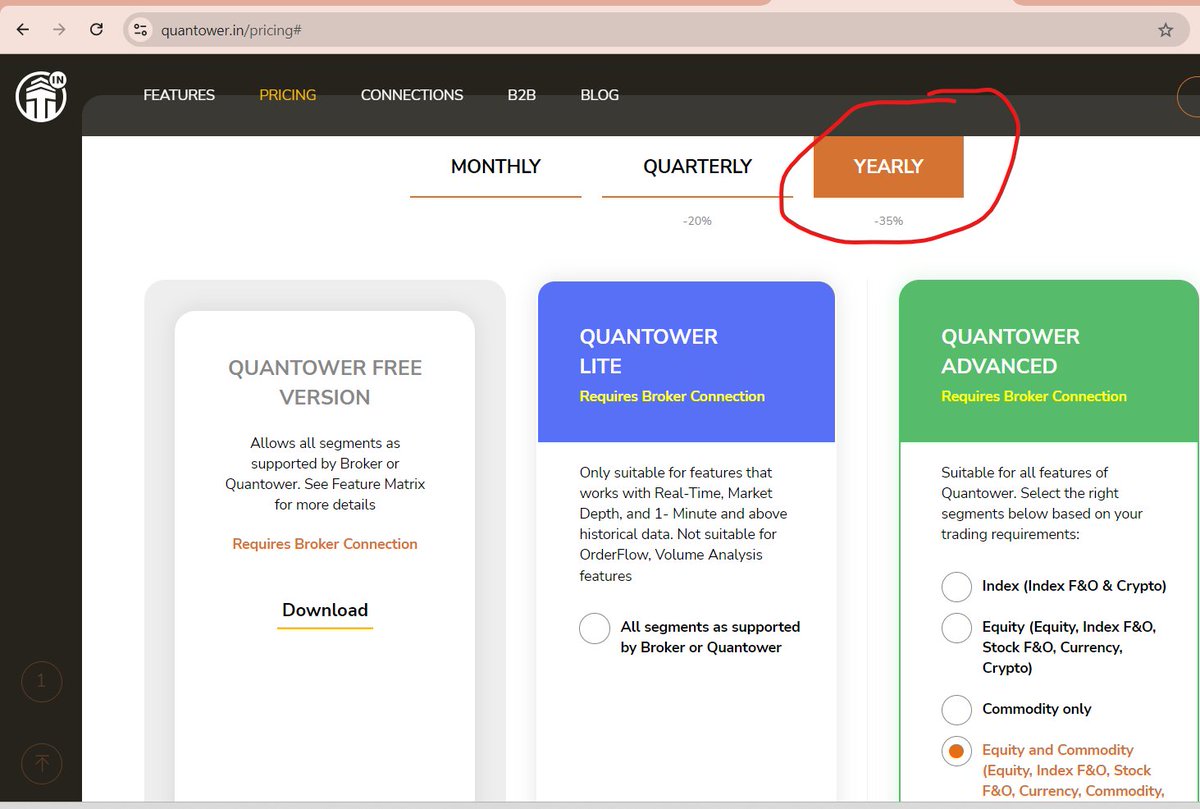Open the PRICING menu item
This screenshot has width=1200, height=809.
(x=287, y=95)
